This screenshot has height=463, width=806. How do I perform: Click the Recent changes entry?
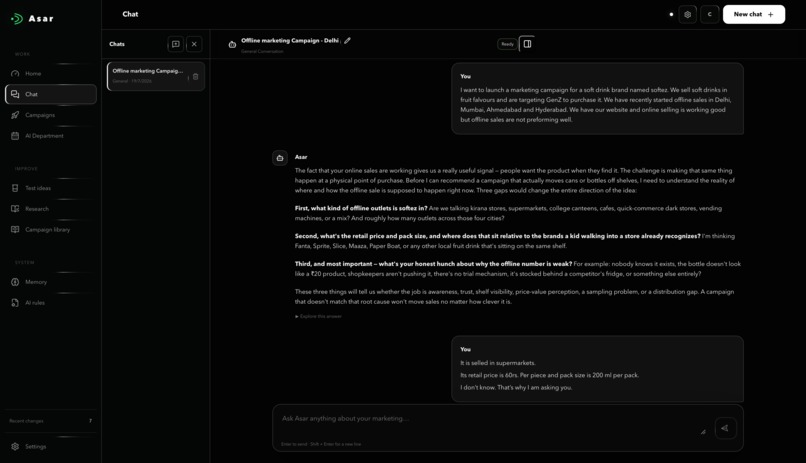tap(50, 421)
